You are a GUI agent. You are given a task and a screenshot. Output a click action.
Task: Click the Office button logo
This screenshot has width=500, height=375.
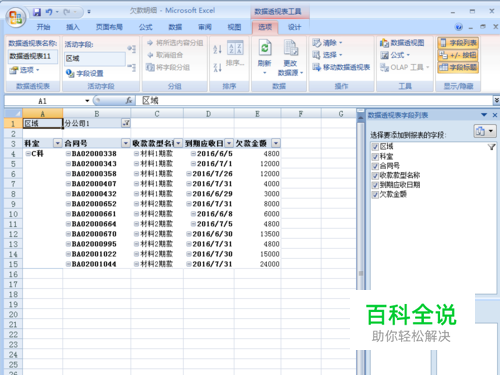[15, 17]
